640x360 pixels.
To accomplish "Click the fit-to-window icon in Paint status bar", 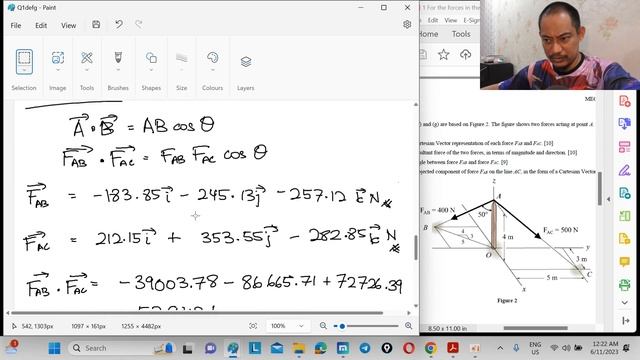I will coord(253,326).
